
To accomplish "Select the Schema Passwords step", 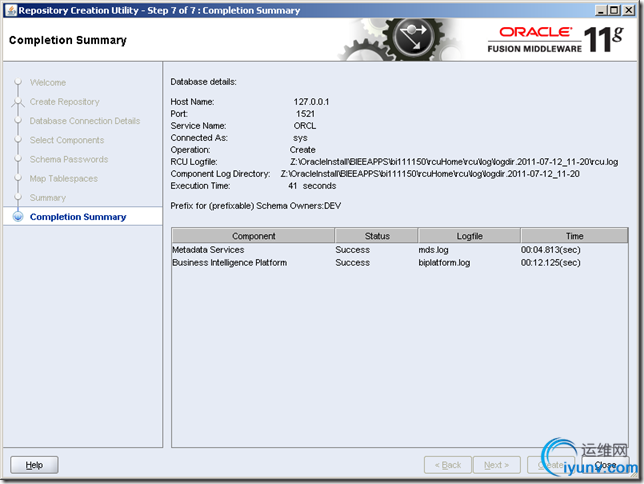I will 69,159.
